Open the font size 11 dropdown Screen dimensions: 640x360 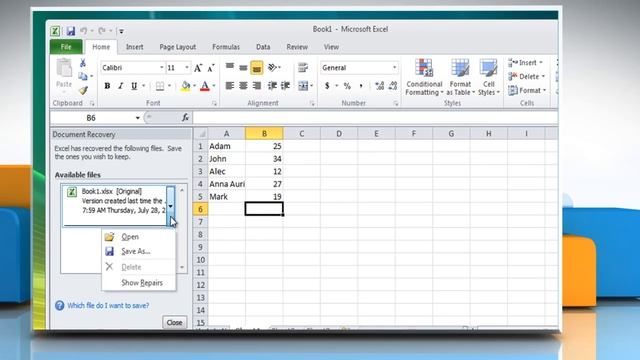187,68
